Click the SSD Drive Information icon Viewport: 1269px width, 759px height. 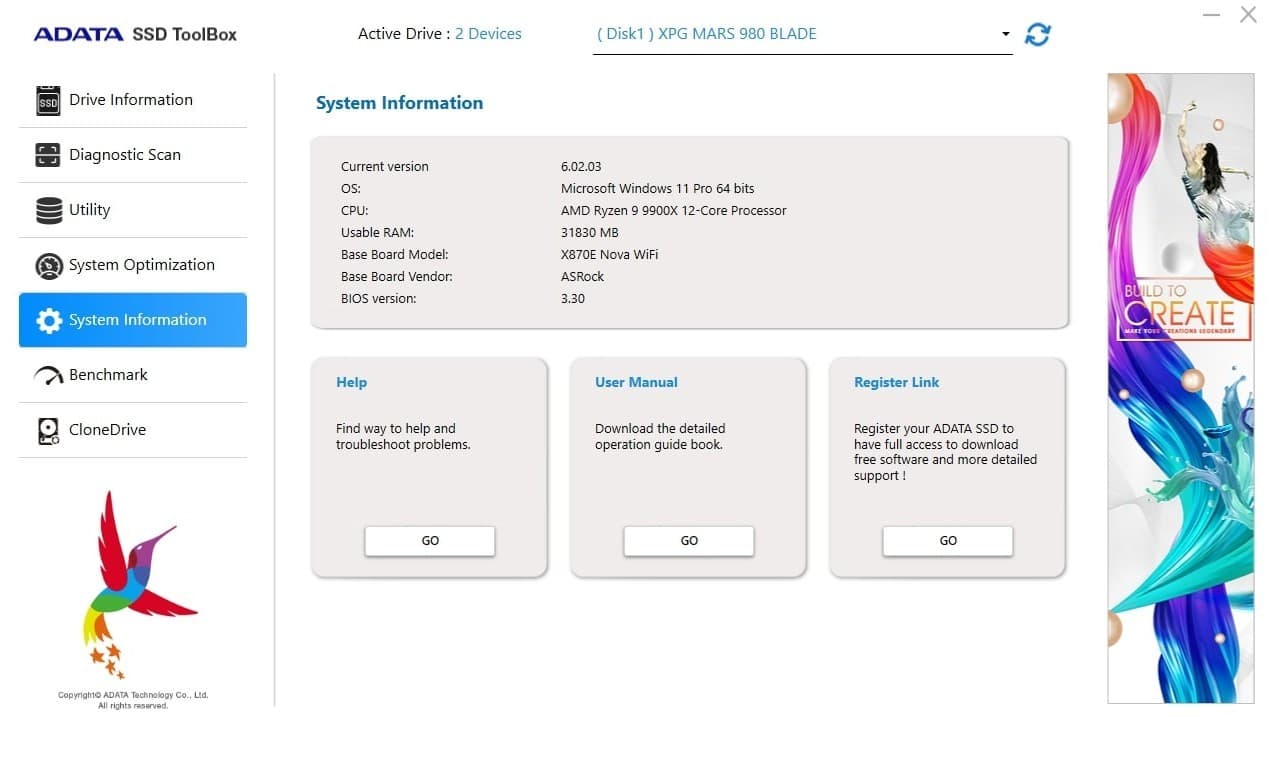coord(48,100)
